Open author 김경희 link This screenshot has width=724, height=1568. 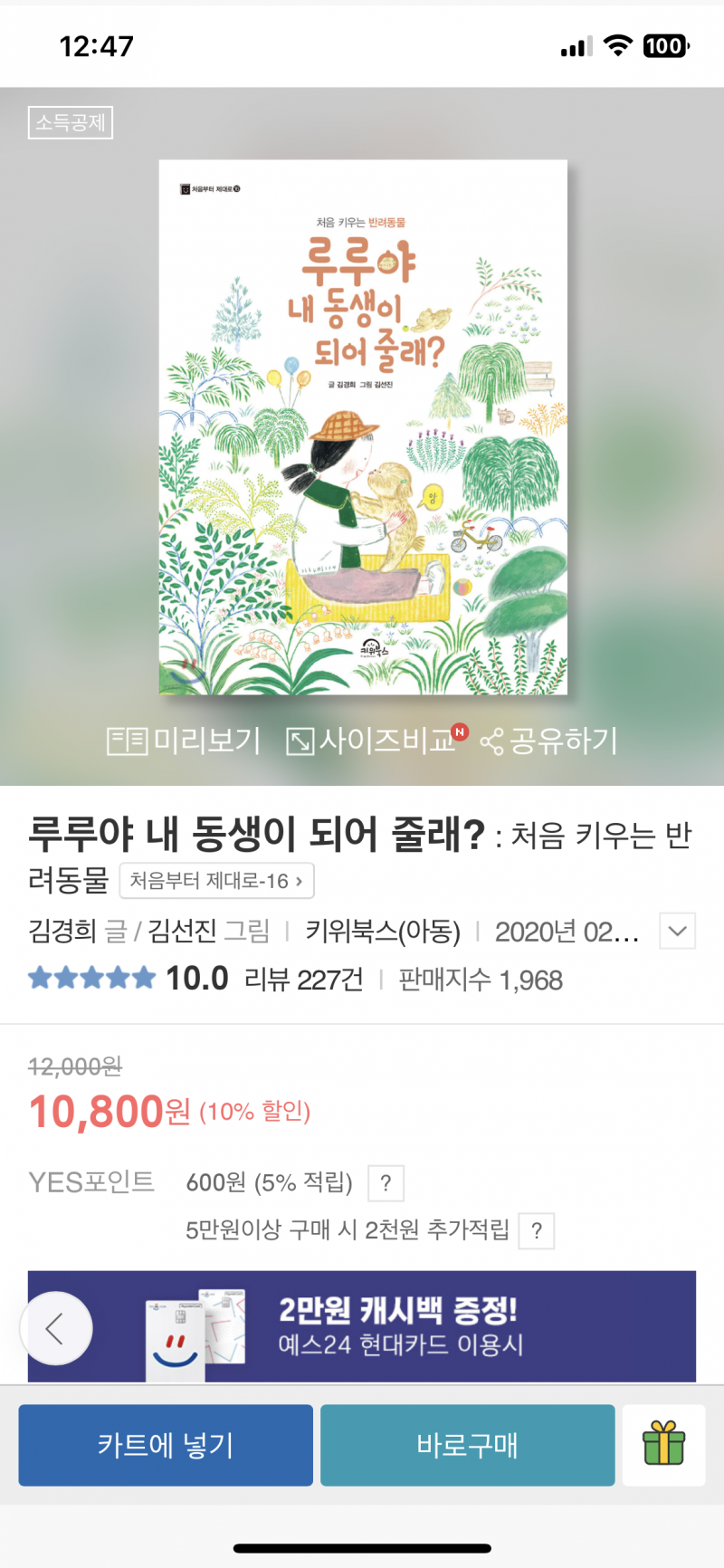pos(62,931)
